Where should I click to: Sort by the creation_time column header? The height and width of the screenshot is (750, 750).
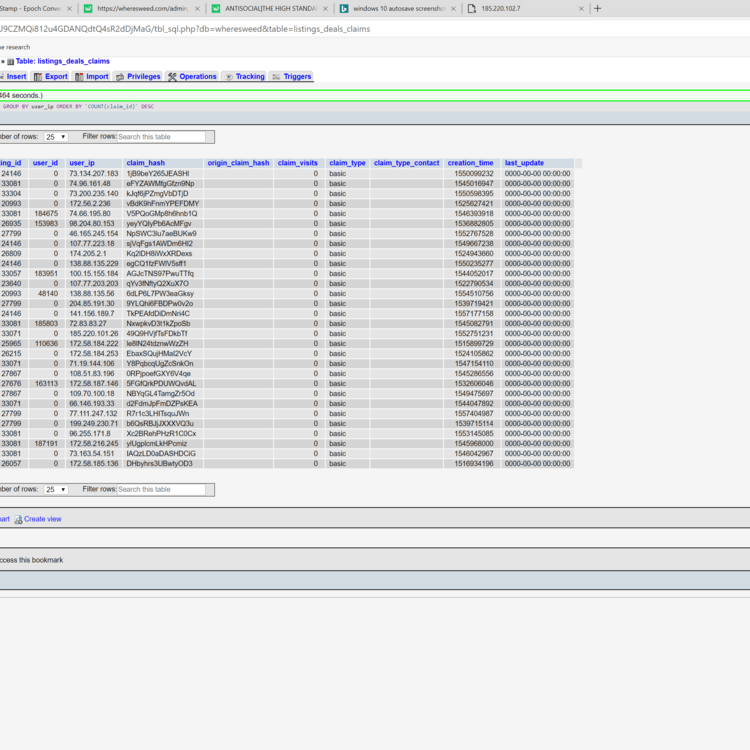click(x=470, y=162)
